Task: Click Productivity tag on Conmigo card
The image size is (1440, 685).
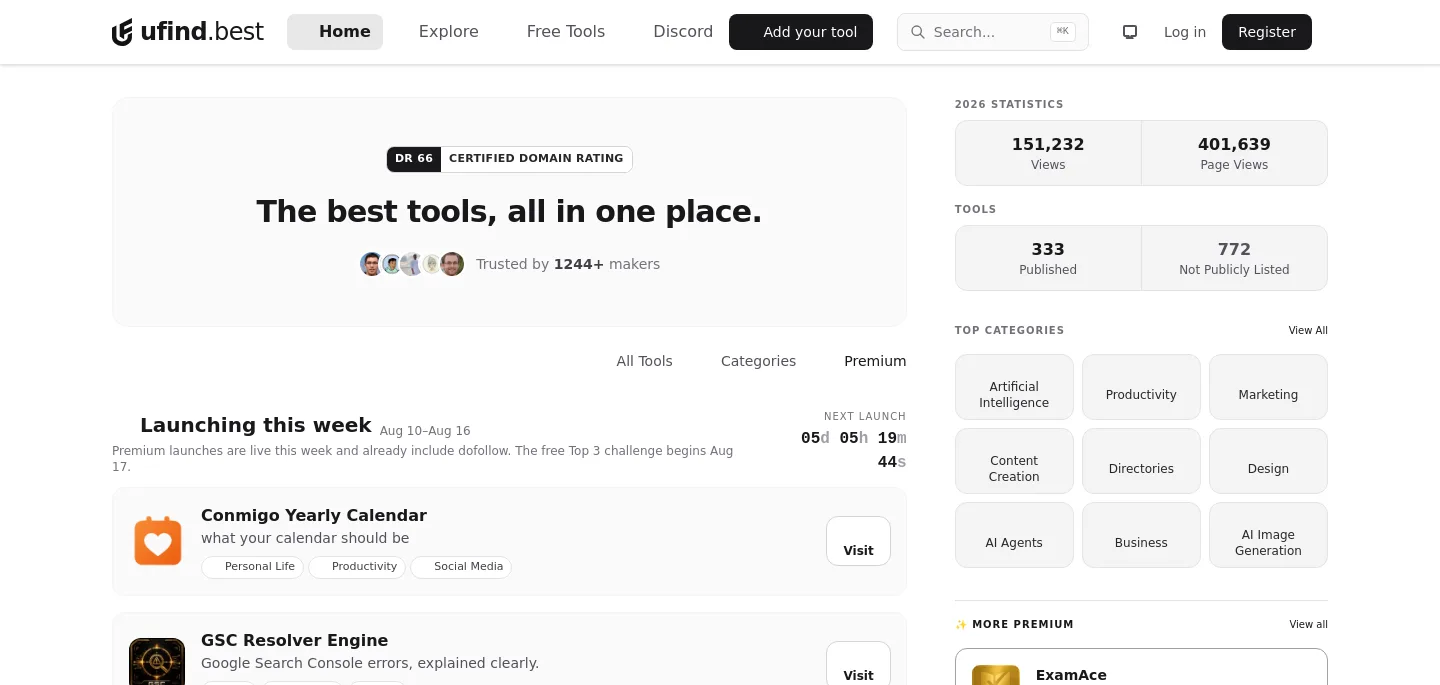Action: [357, 567]
